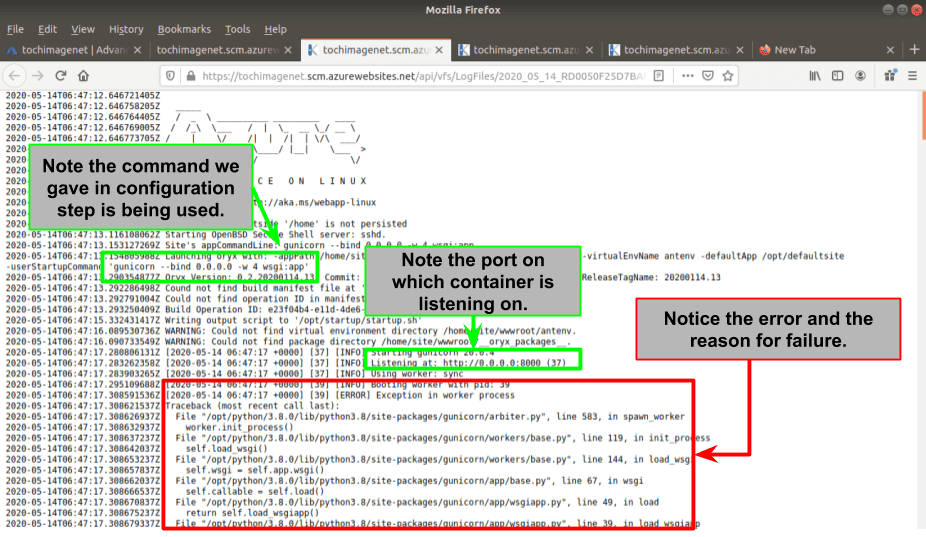Toggle reader view icon in address bar
The image size is (926, 537).
pyautogui.click(x=659, y=76)
